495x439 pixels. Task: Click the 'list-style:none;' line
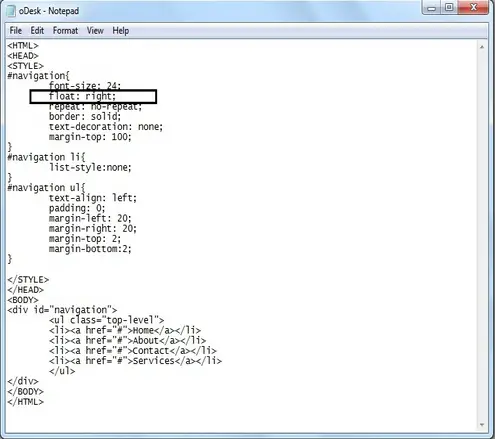point(90,167)
